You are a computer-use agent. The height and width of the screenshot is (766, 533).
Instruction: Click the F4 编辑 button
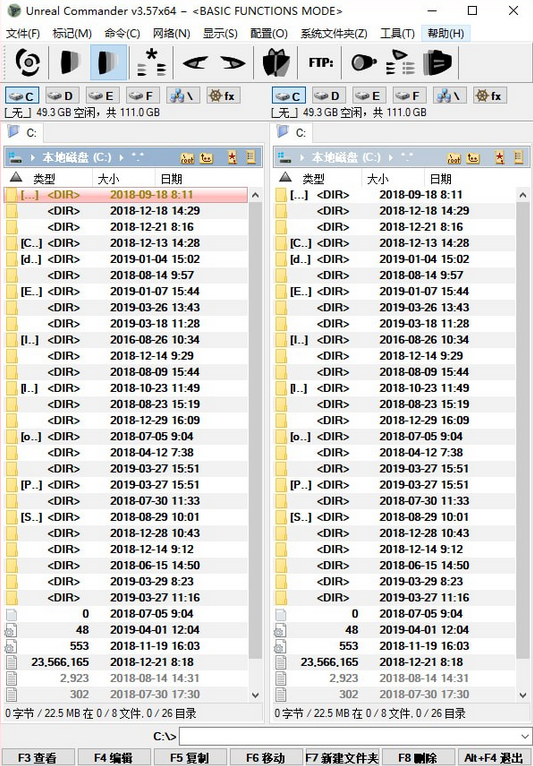[x=113, y=757]
